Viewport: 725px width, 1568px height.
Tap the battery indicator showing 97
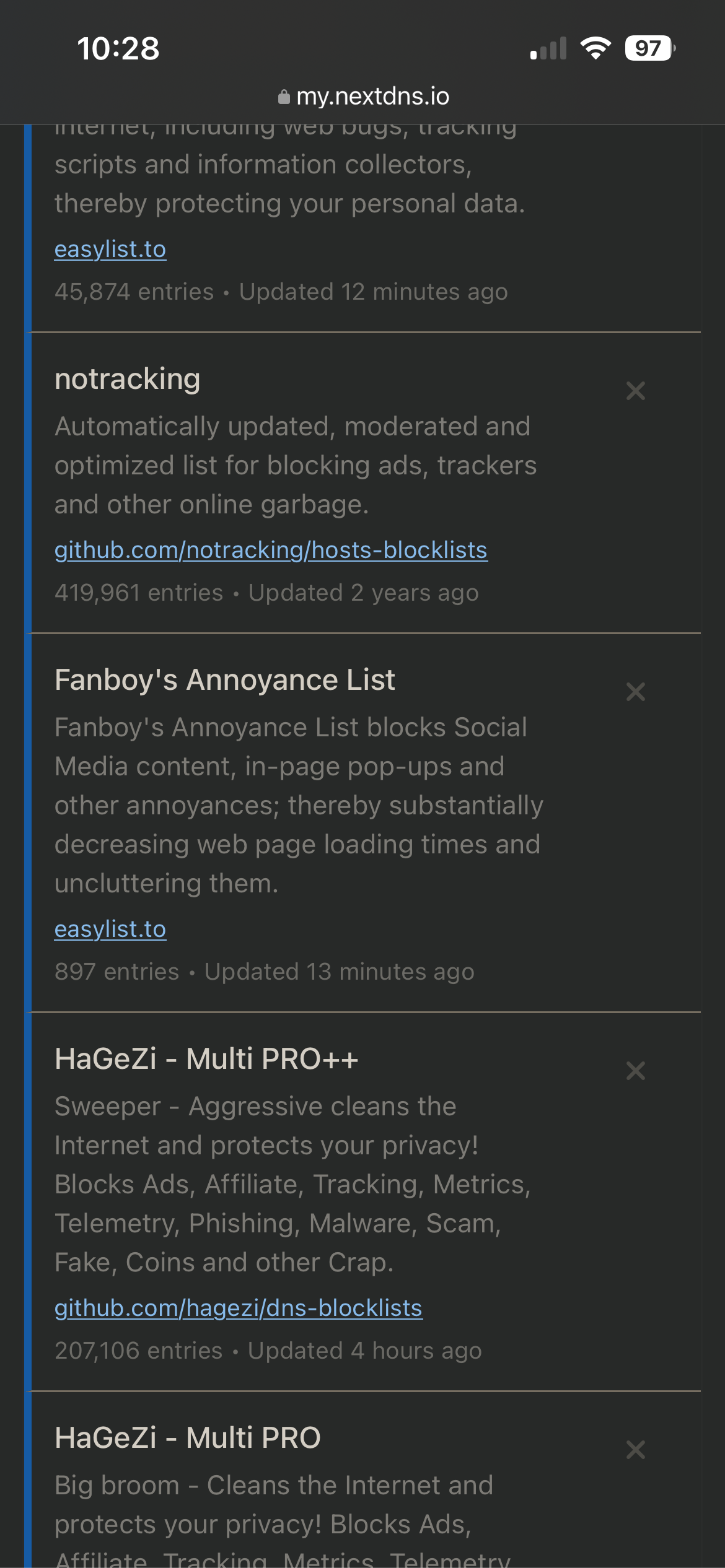[x=649, y=48]
